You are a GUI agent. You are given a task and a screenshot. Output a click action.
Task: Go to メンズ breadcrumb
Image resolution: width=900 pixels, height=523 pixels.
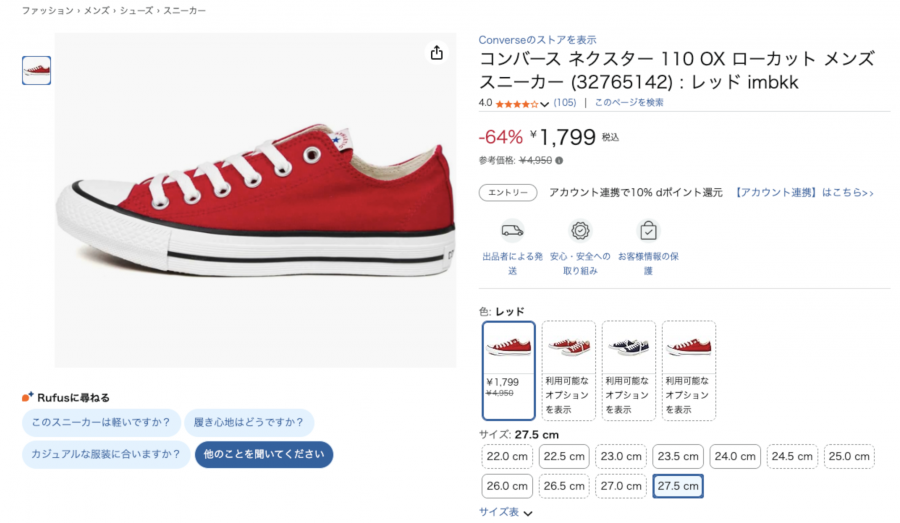(96, 11)
